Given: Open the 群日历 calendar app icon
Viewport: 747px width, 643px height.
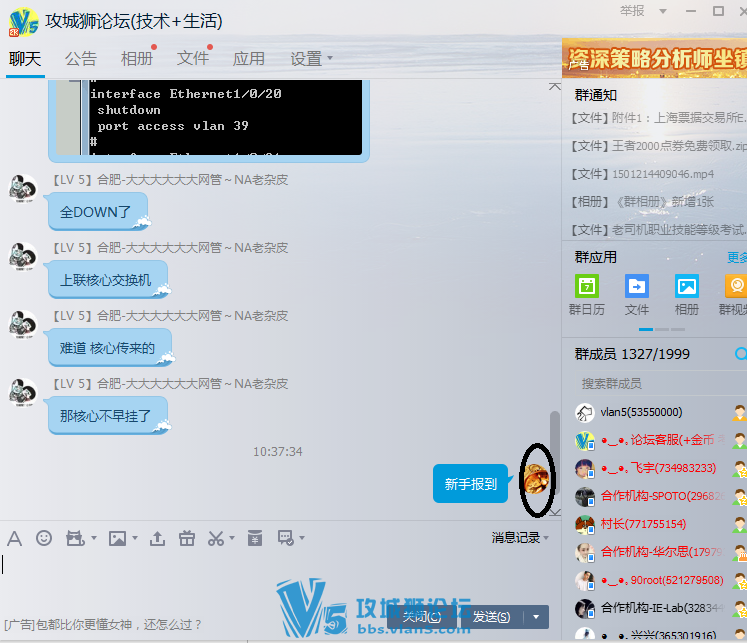Looking at the screenshot, I should click(x=587, y=286).
